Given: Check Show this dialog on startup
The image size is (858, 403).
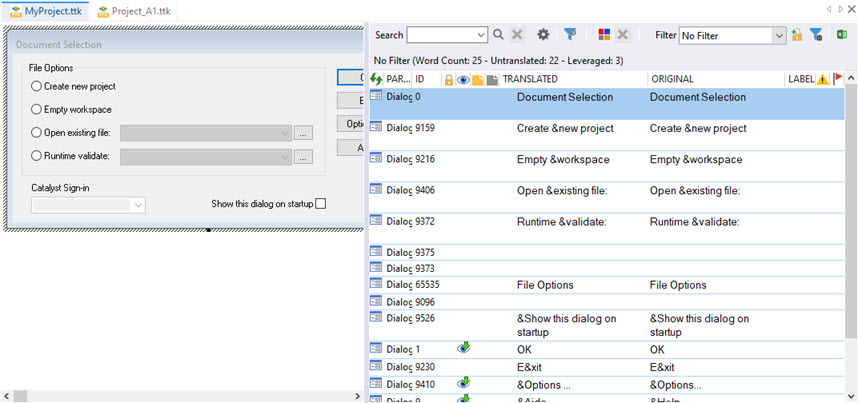Looking at the screenshot, I should 320,204.
